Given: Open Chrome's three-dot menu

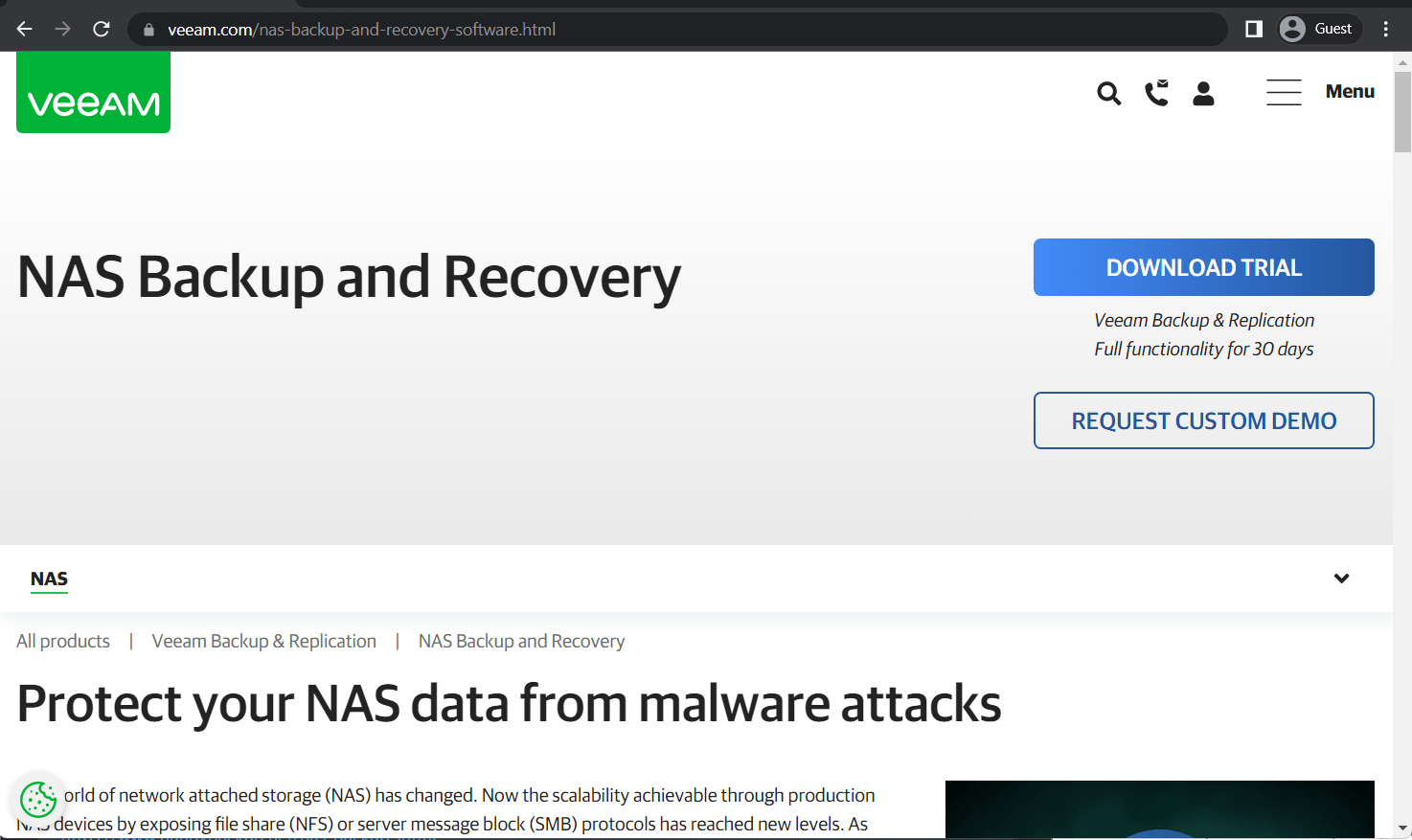Looking at the screenshot, I should [1385, 28].
